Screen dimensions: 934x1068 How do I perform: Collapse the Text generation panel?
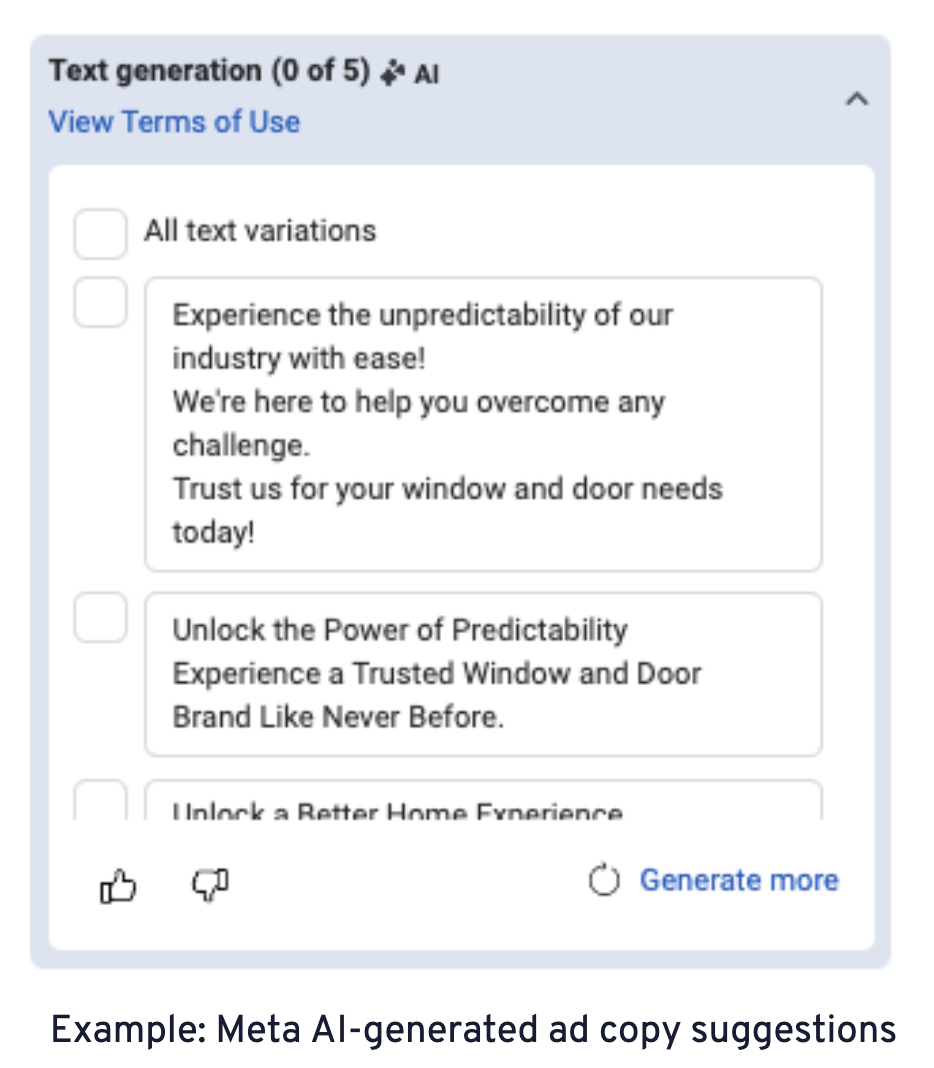pos(857,99)
